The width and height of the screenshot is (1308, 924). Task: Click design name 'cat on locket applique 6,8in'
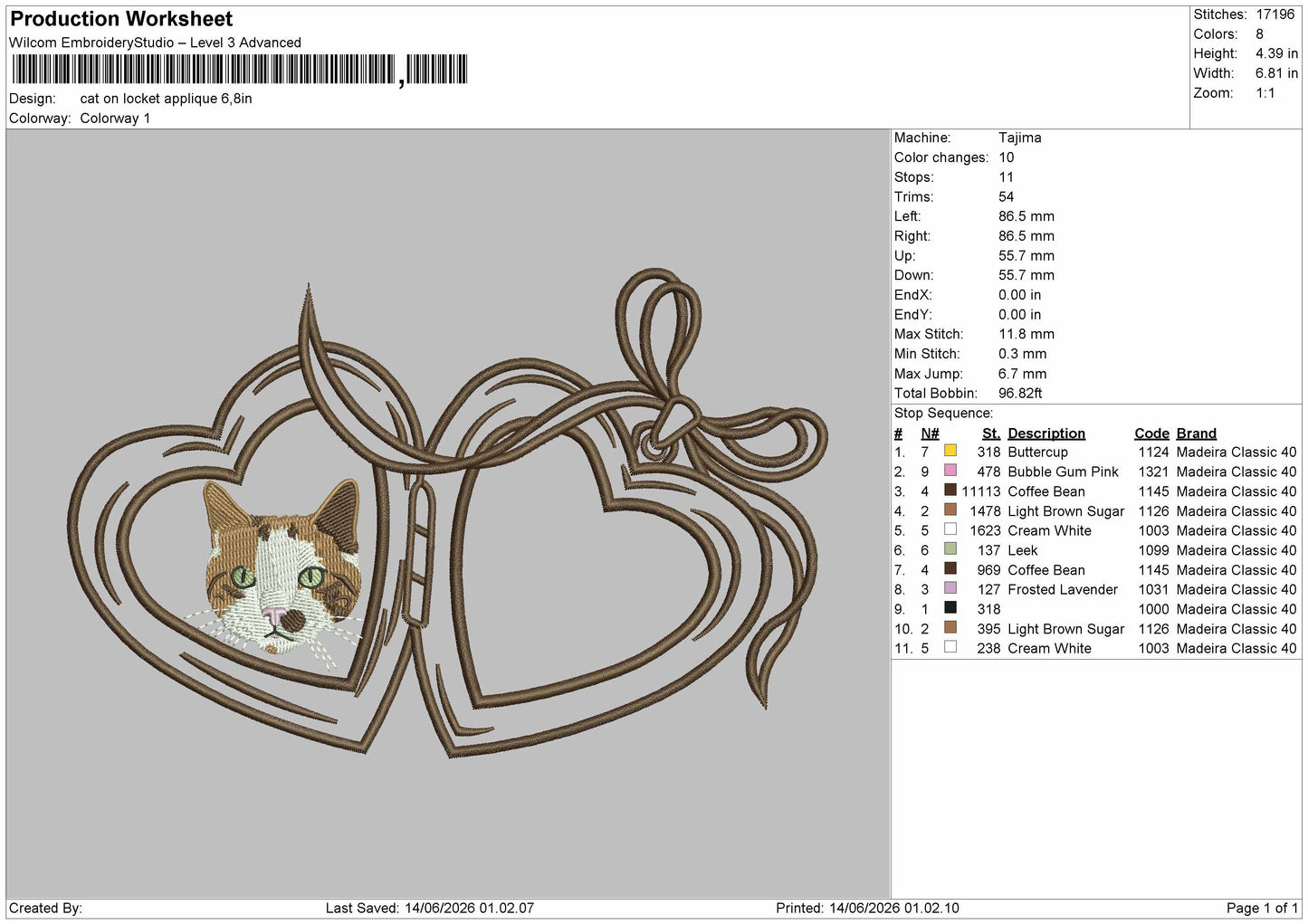point(166,99)
